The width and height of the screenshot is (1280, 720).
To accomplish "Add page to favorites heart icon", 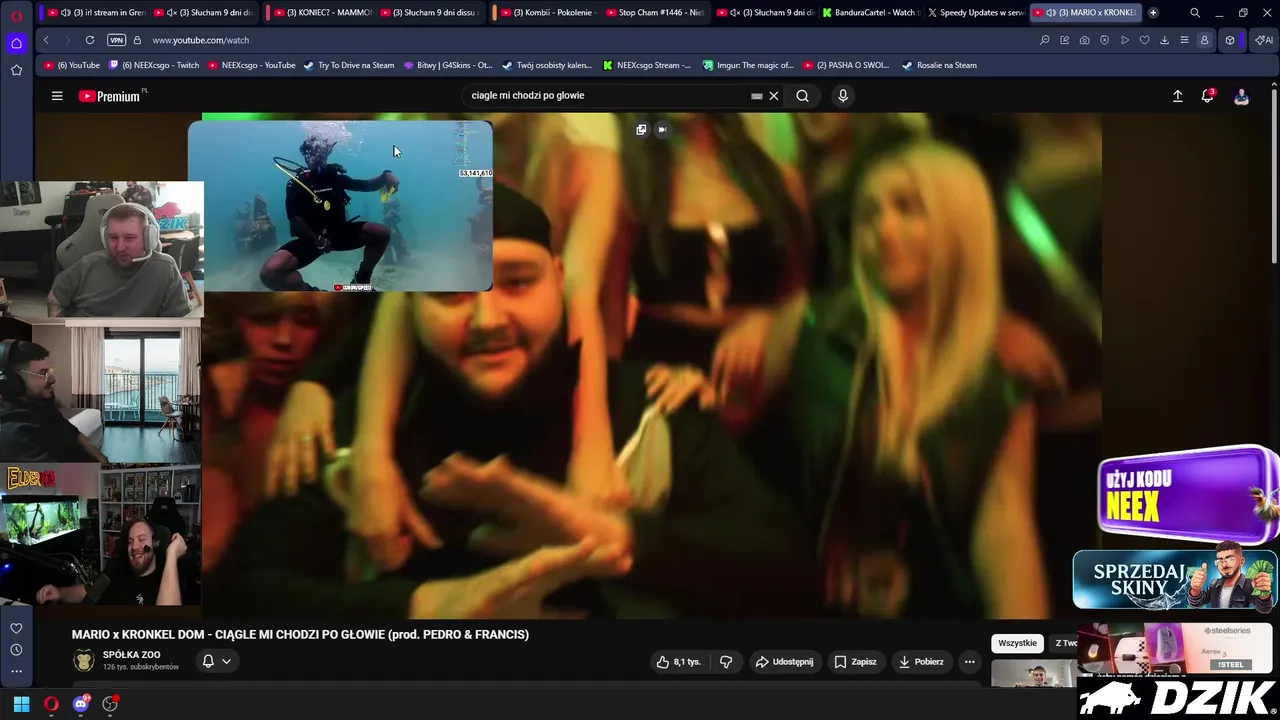I will [1145, 40].
